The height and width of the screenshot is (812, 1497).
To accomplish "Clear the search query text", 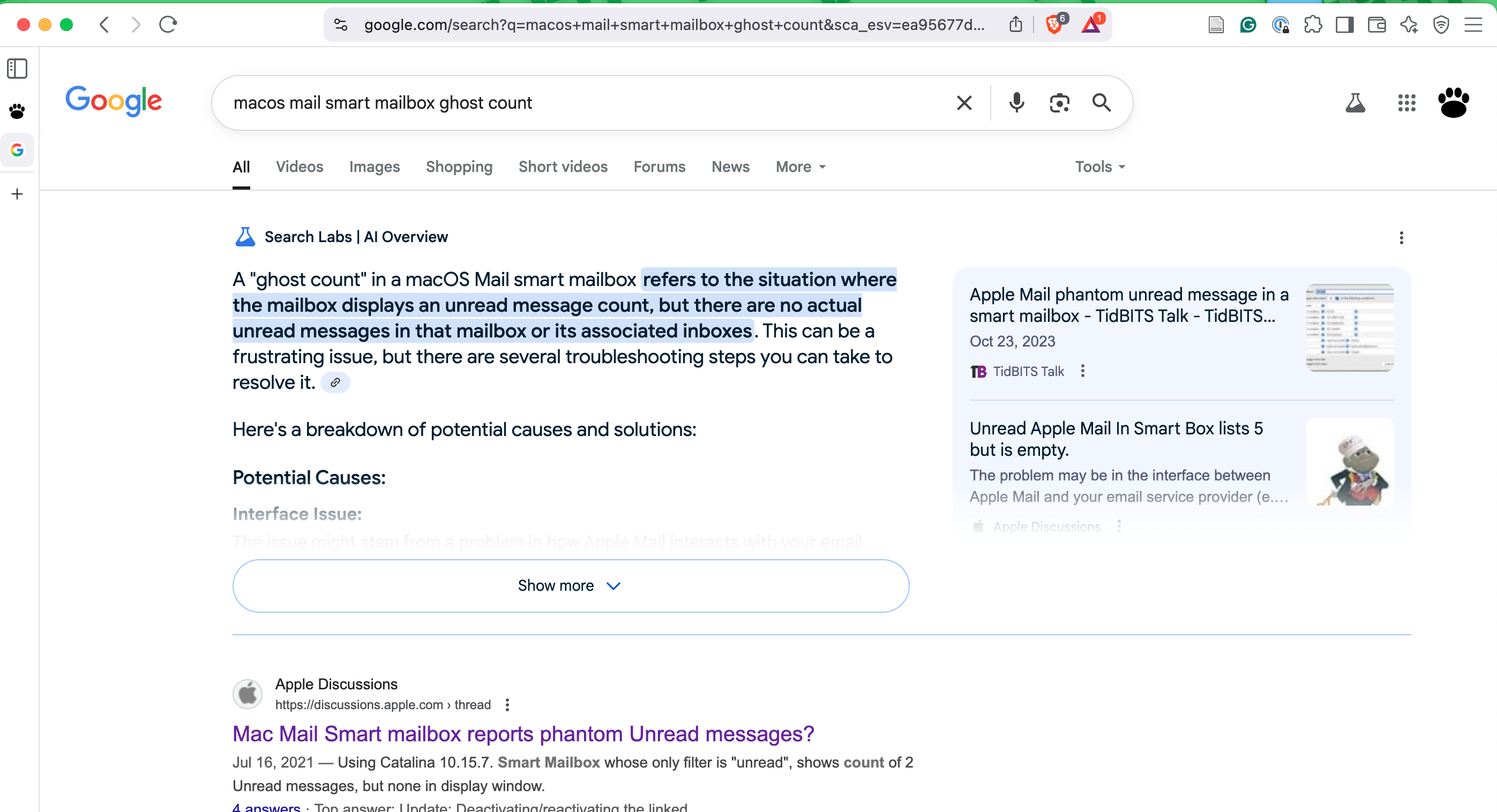I will [x=963, y=103].
